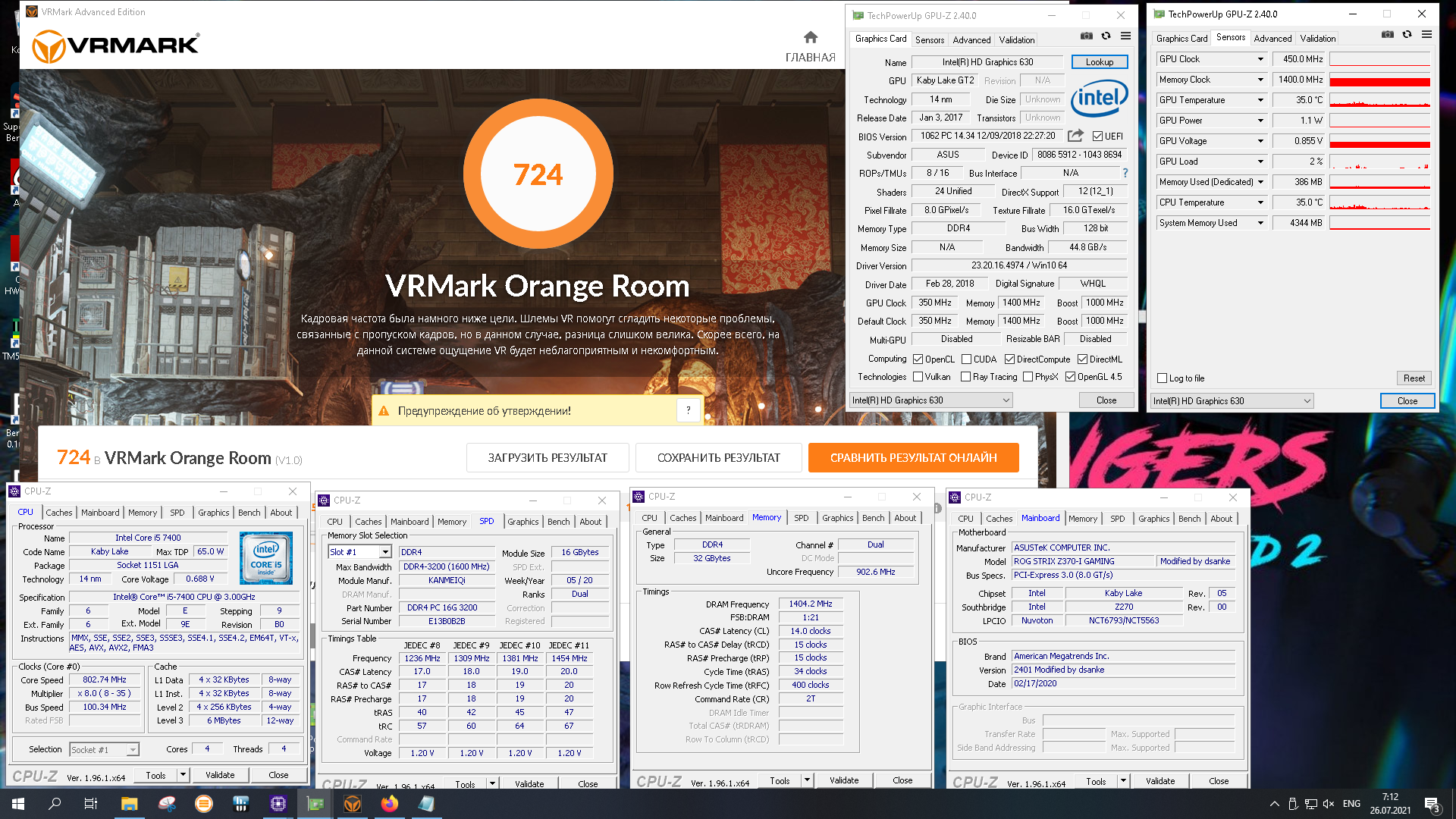
Task: Click the Core i5 badge in CPU-Z
Action: [266, 558]
